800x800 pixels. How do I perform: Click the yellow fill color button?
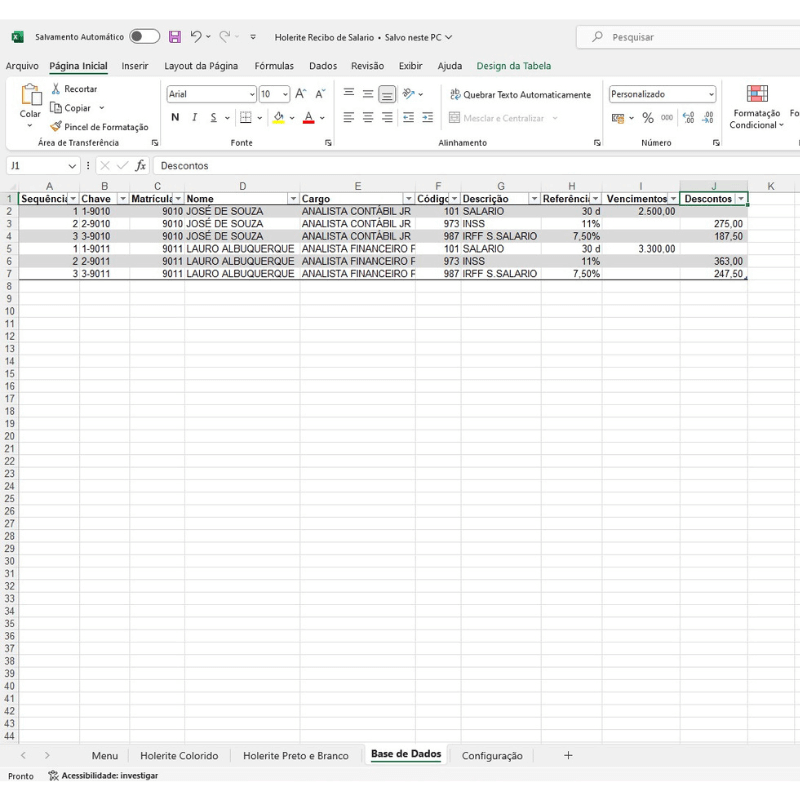coord(279,118)
